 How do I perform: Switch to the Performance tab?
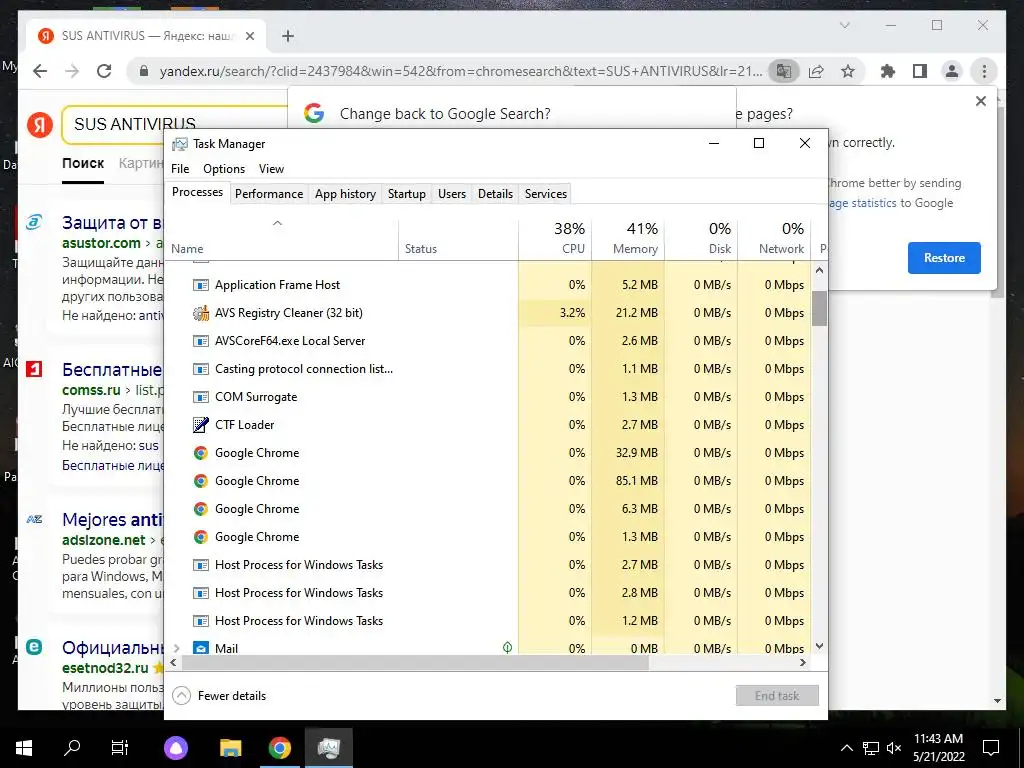[269, 194]
